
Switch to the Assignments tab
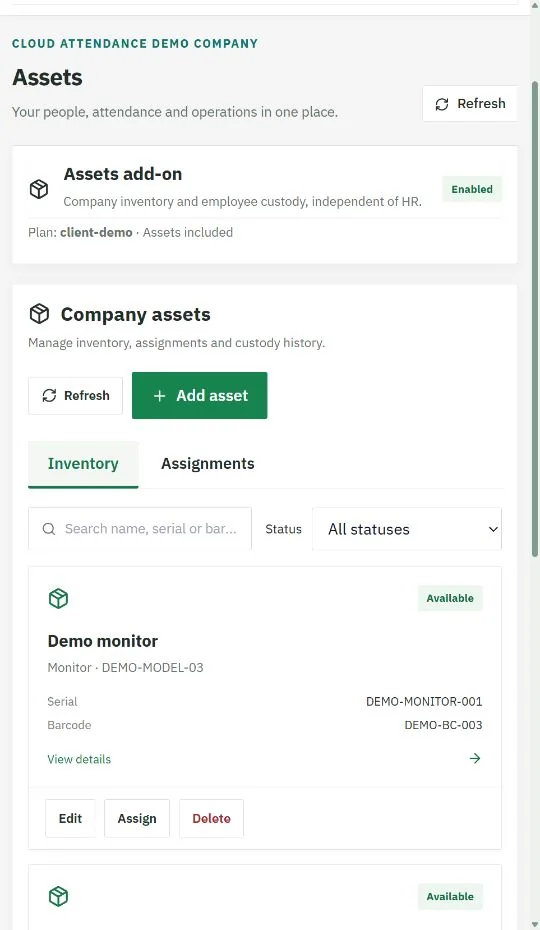click(x=208, y=464)
